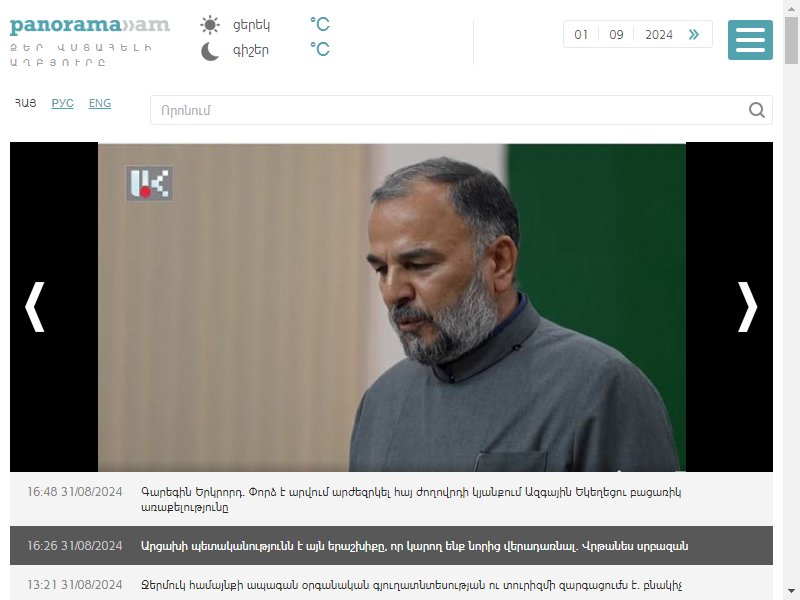Select the ՀԱՅ language option
The width and height of the screenshot is (800, 600).
pos(26,103)
